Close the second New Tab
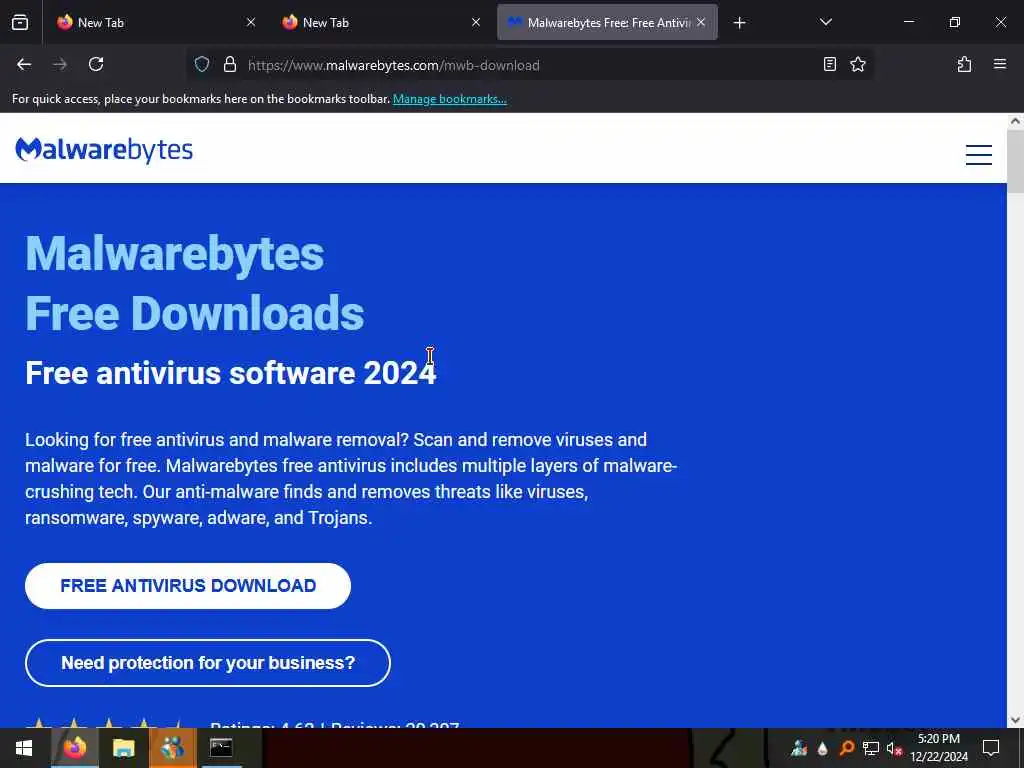1024x768 pixels. tap(476, 22)
